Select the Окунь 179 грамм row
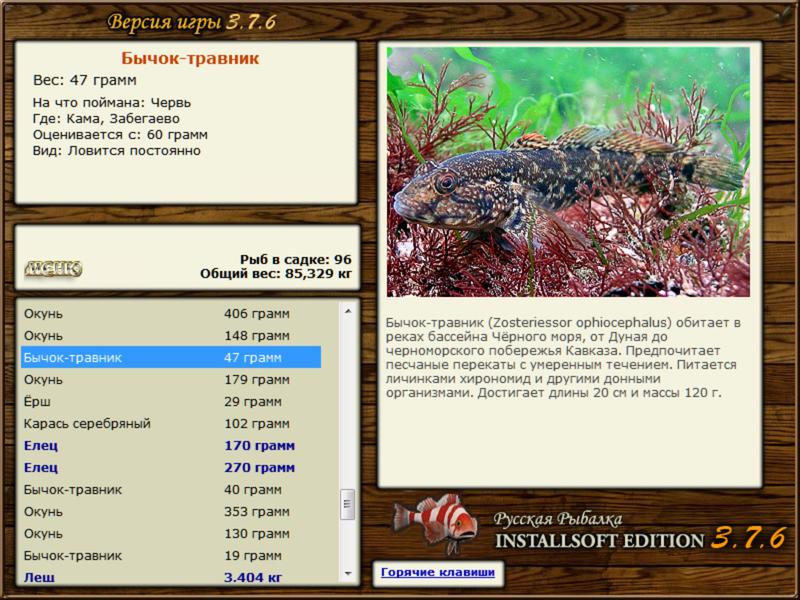This screenshot has height=600, width=800. tap(171, 379)
